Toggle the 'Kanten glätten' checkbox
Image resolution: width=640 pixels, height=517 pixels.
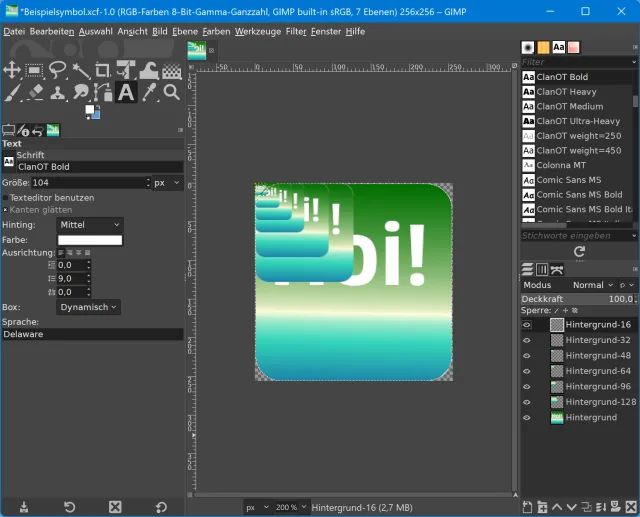[x=5, y=210]
